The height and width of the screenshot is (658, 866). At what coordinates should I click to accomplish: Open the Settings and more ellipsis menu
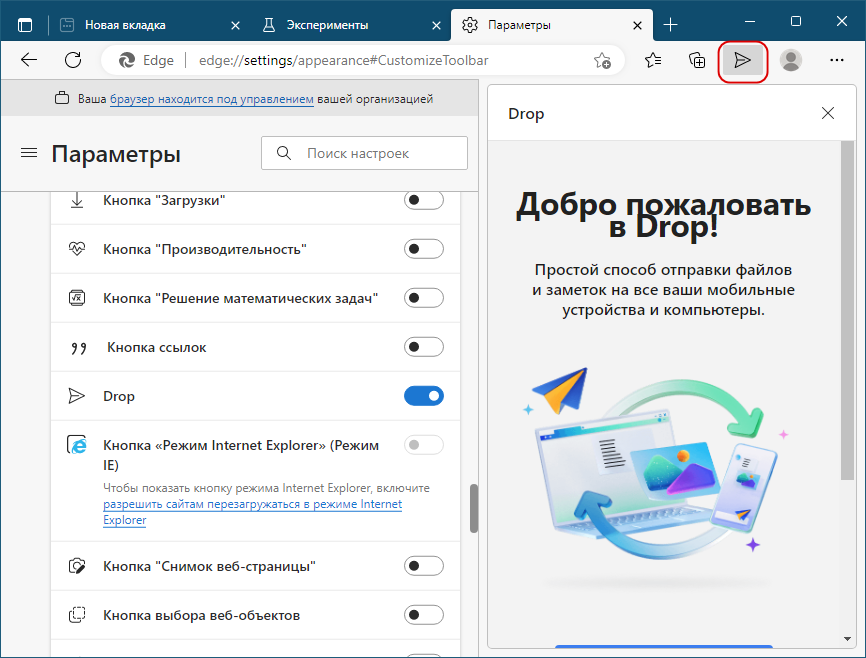[837, 60]
